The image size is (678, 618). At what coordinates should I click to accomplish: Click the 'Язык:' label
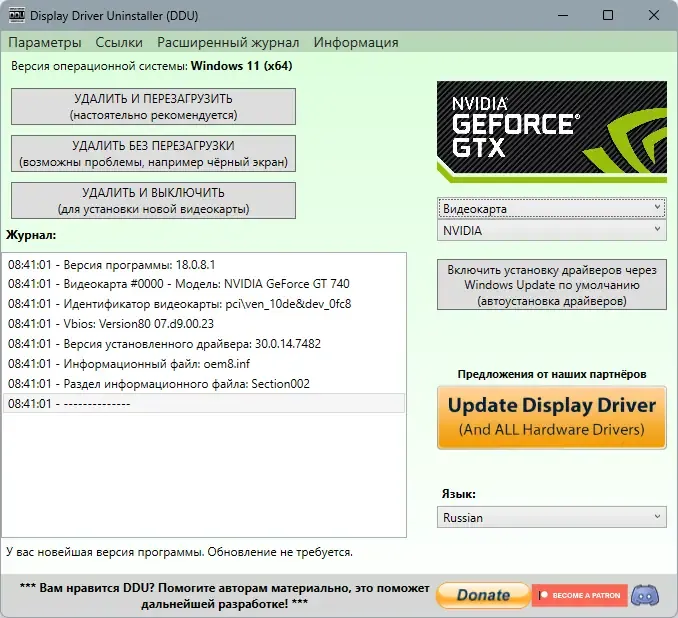[459, 493]
